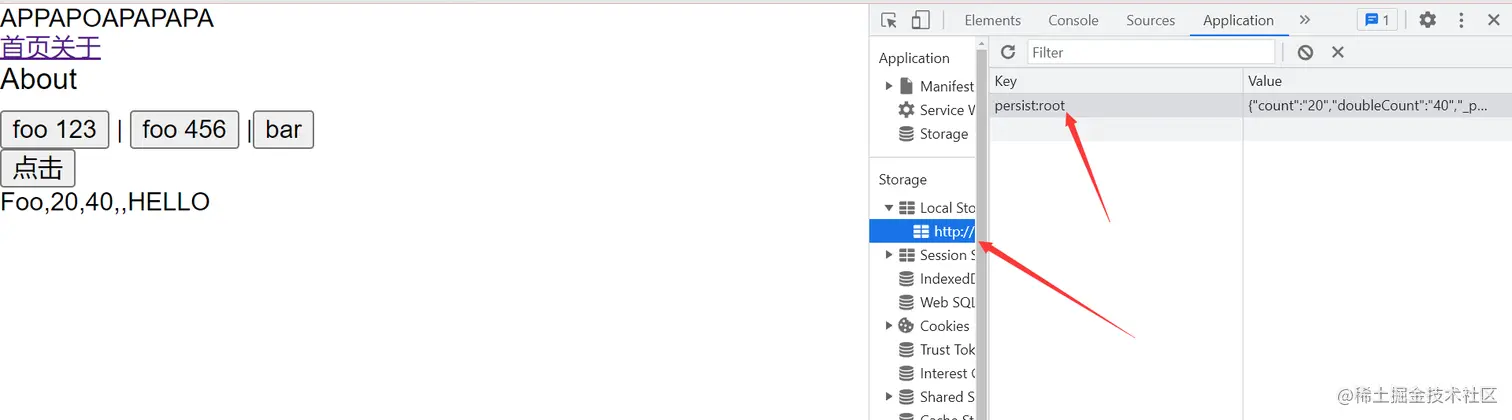This screenshot has width=1512, height=420.
Task: Expand the Manifest tree arrow
Action: [889, 86]
